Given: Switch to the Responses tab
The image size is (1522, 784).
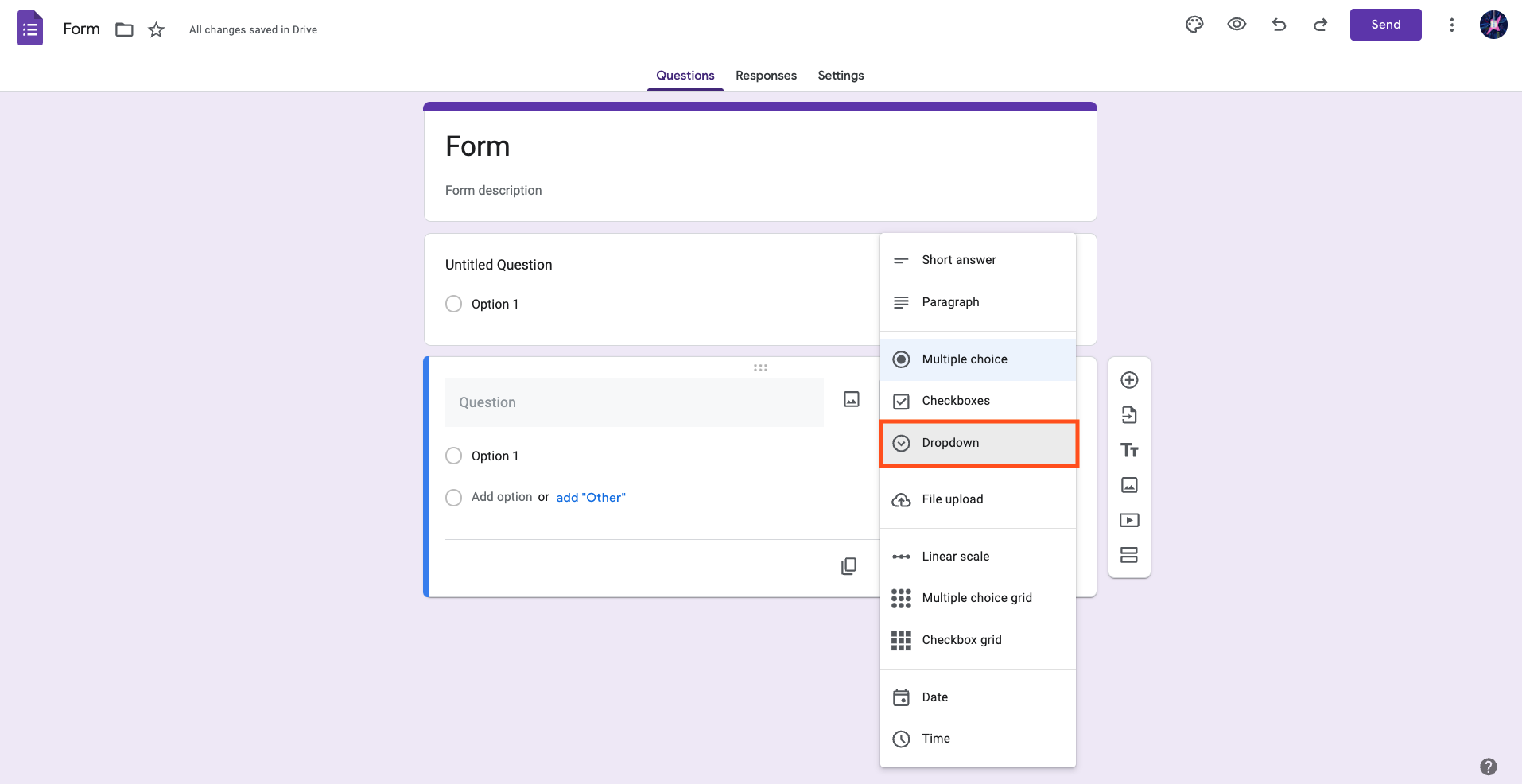Looking at the screenshot, I should tap(766, 76).
